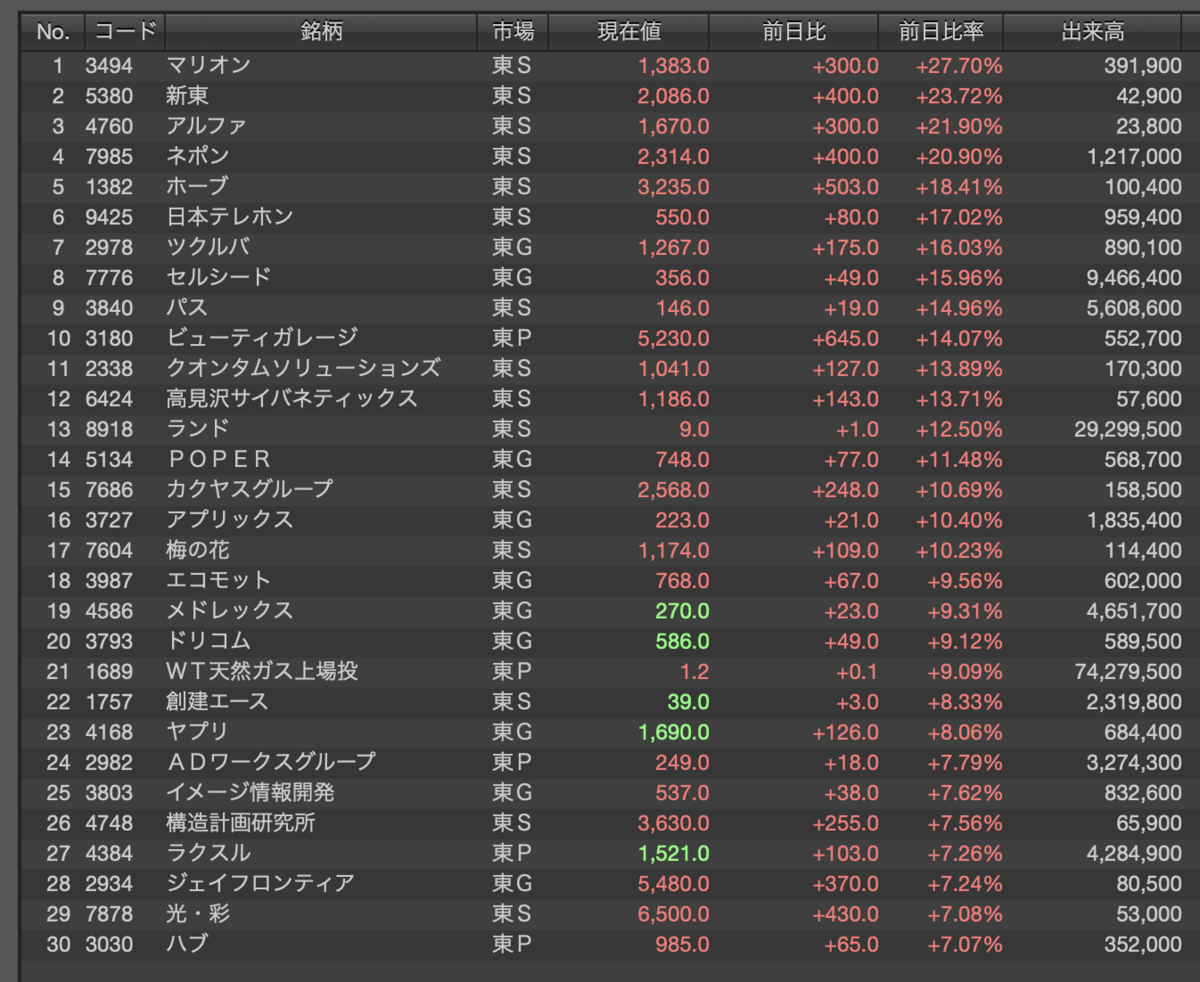This screenshot has height=982, width=1200.
Task: Click the 光・彩 stock name
Action: 198,912
